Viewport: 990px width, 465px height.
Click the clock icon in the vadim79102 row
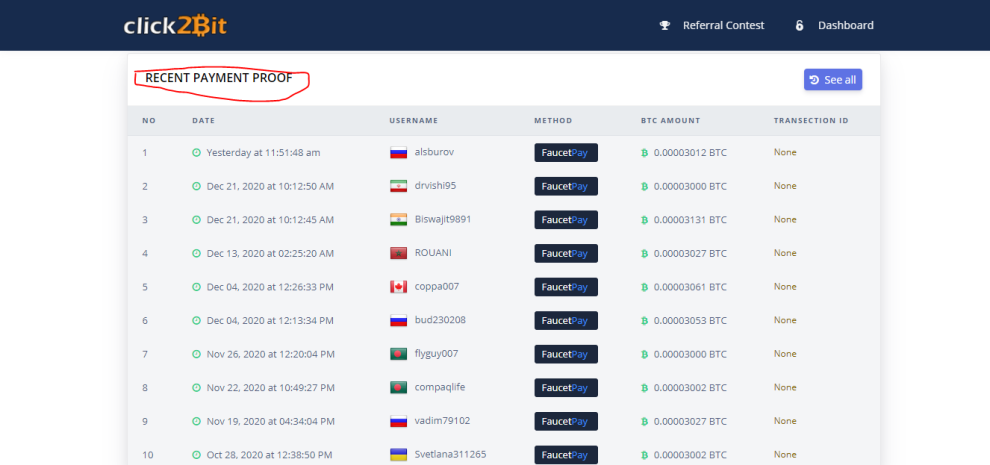coord(196,421)
